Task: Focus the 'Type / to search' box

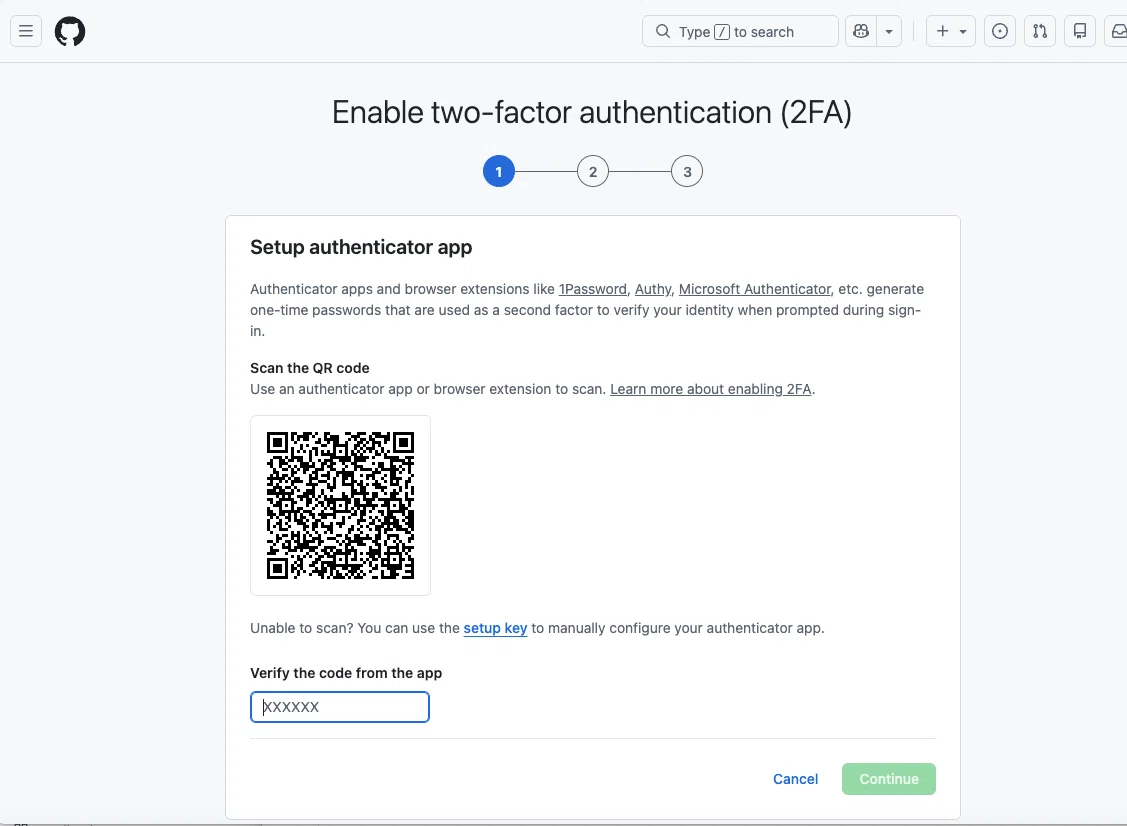Action: [x=740, y=32]
